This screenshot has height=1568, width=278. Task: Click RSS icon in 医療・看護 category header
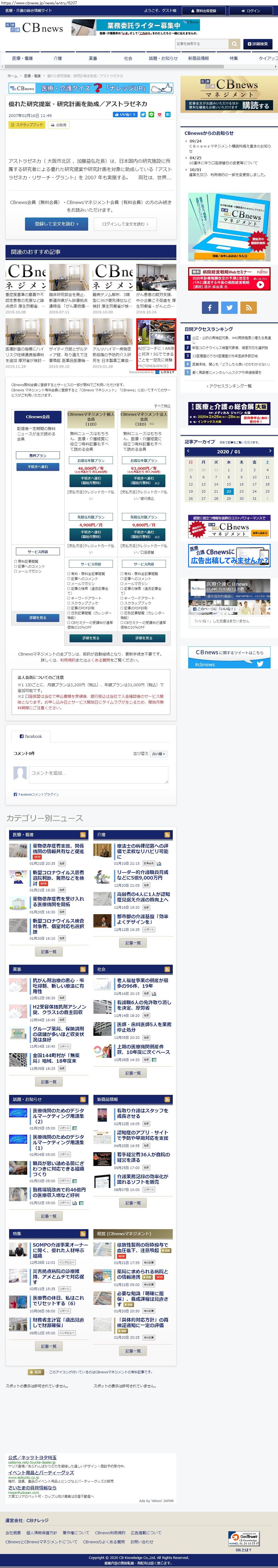coord(83,835)
